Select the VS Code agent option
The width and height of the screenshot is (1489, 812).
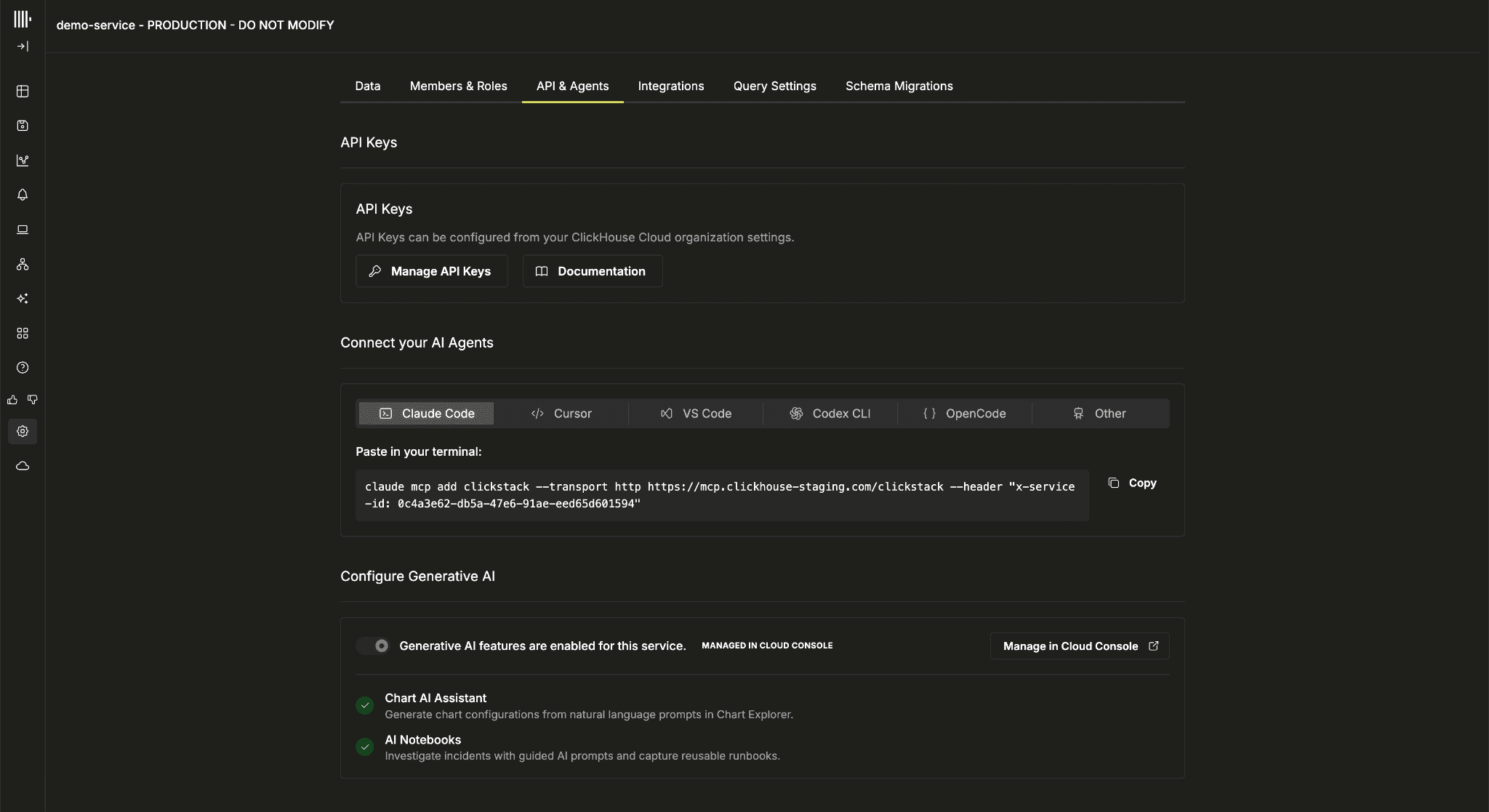pos(696,414)
